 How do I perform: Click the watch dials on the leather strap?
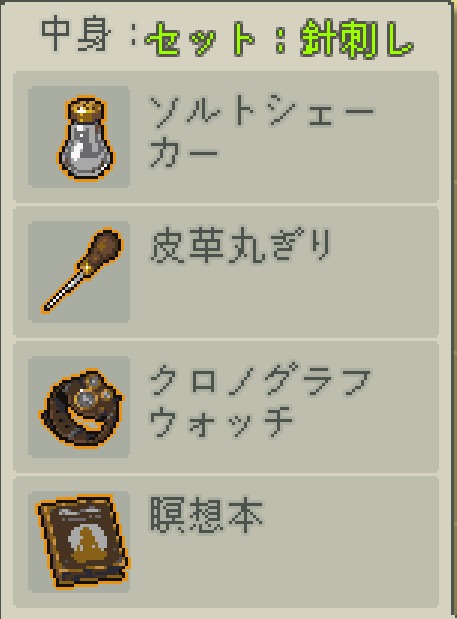tap(93, 392)
